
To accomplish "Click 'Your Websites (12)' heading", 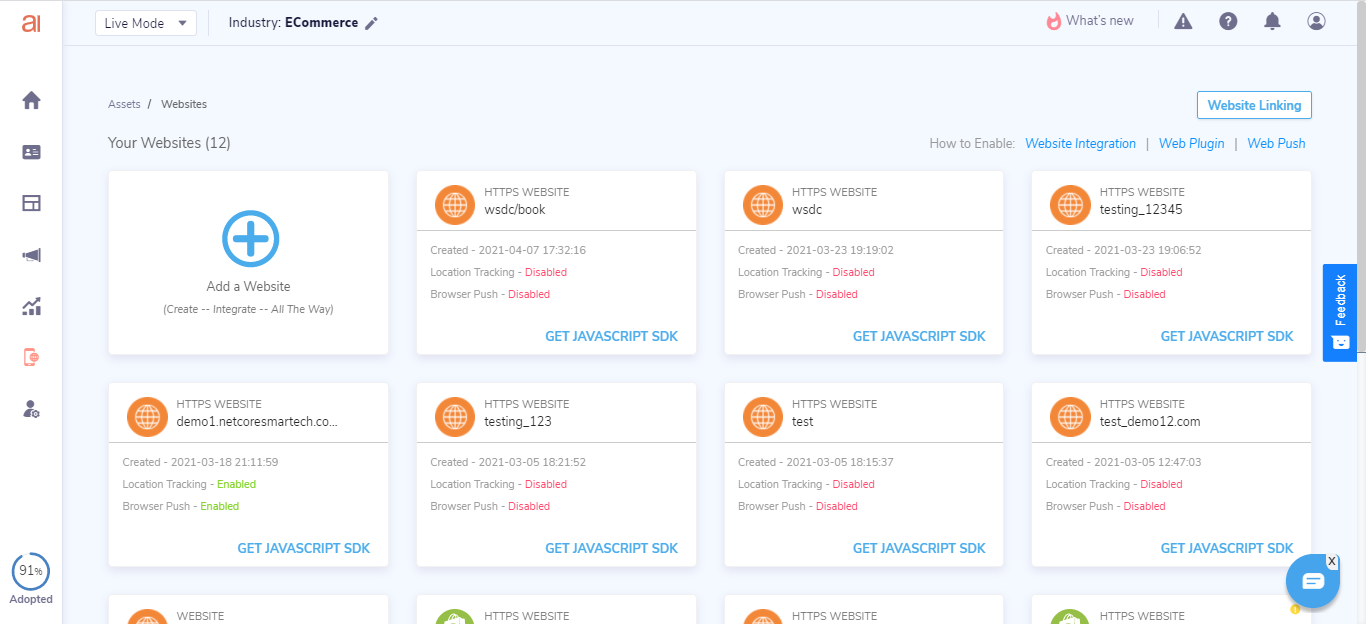I will tap(169, 143).
